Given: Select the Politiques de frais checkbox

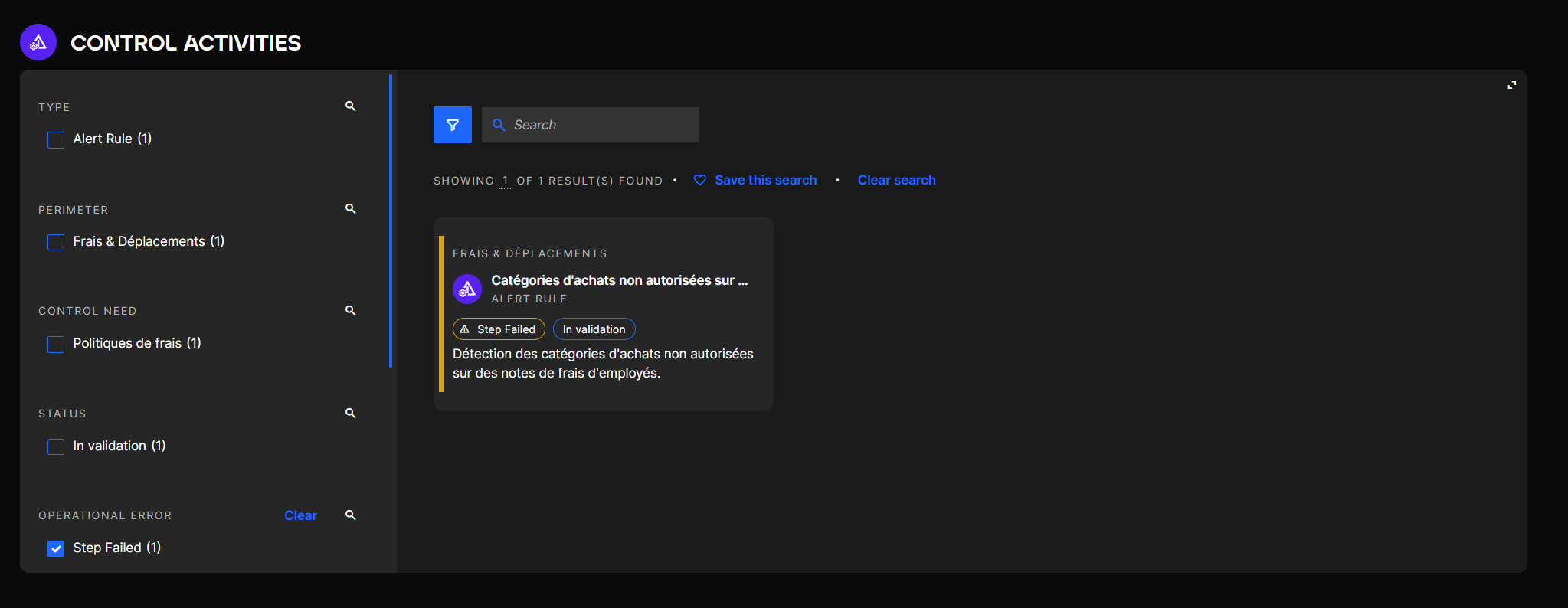Looking at the screenshot, I should pos(56,345).
